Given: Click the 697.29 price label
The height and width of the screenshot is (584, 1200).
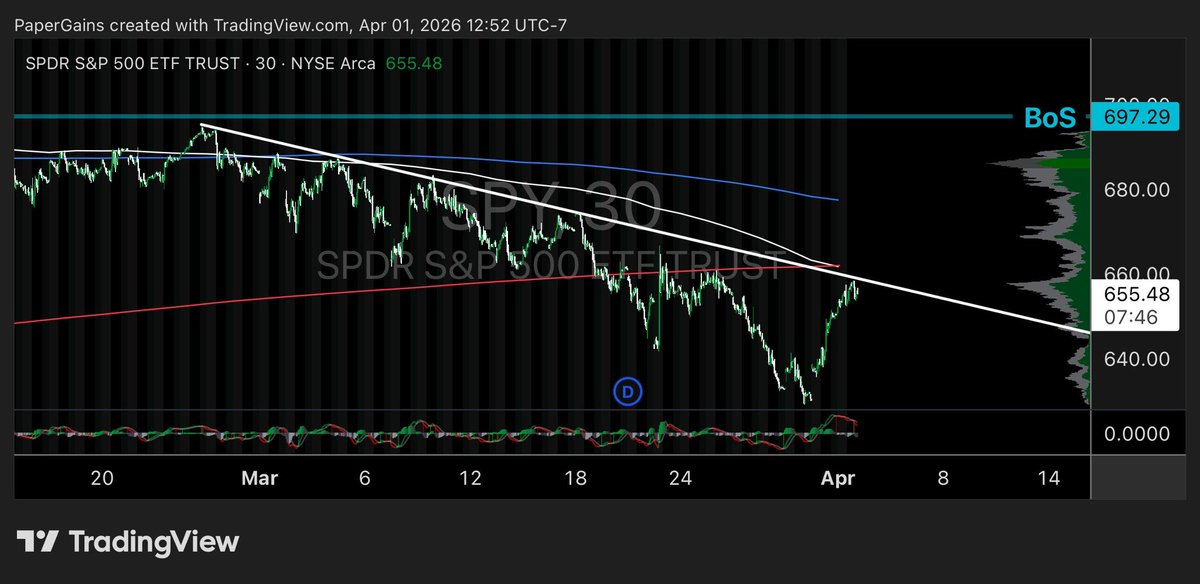Looking at the screenshot, I should (1135, 118).
